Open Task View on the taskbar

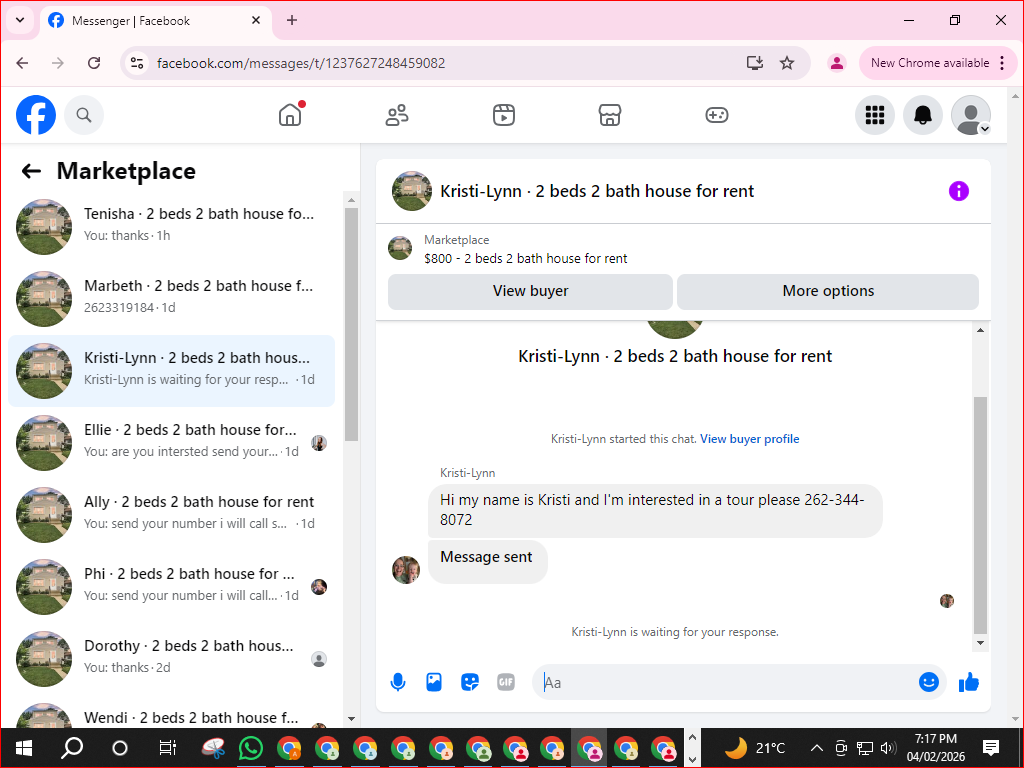pyautogui.click(x=167, y=748)
